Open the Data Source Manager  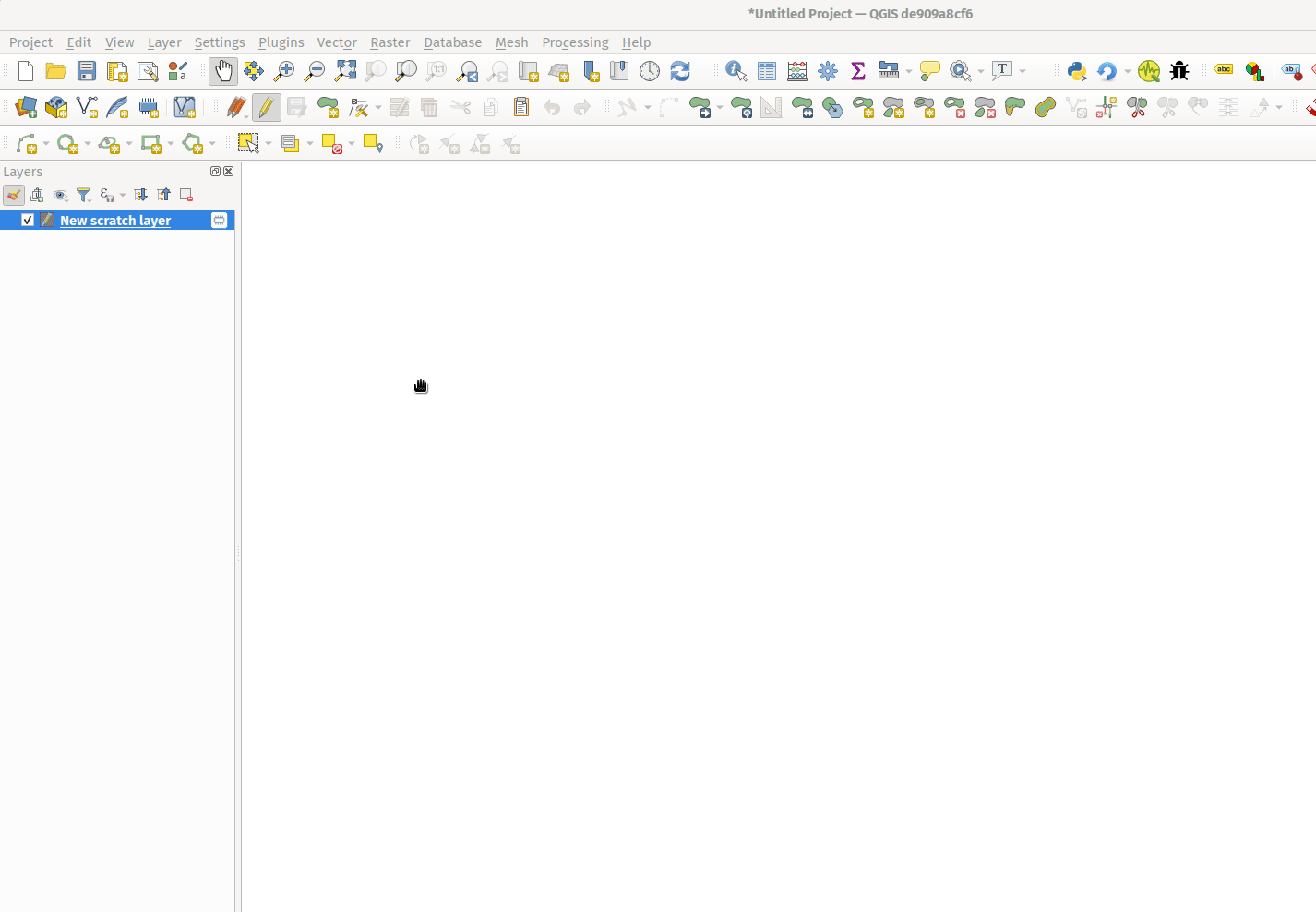pyautogui.click(x=26, y=107)
